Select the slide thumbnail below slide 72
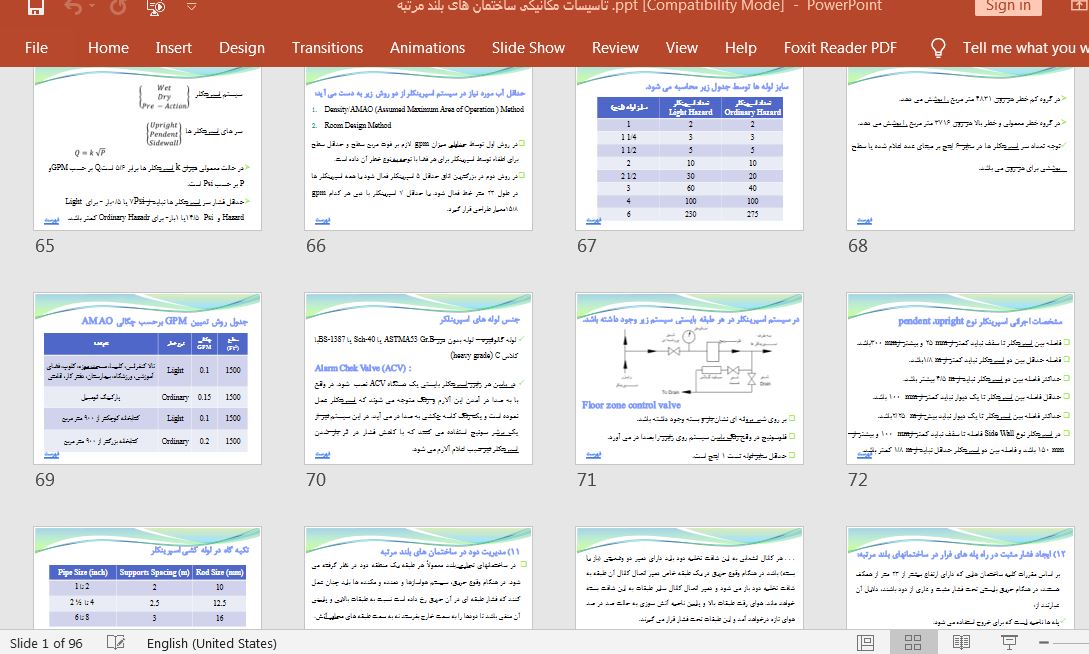The image size is (1089, 654). [960, 578]
